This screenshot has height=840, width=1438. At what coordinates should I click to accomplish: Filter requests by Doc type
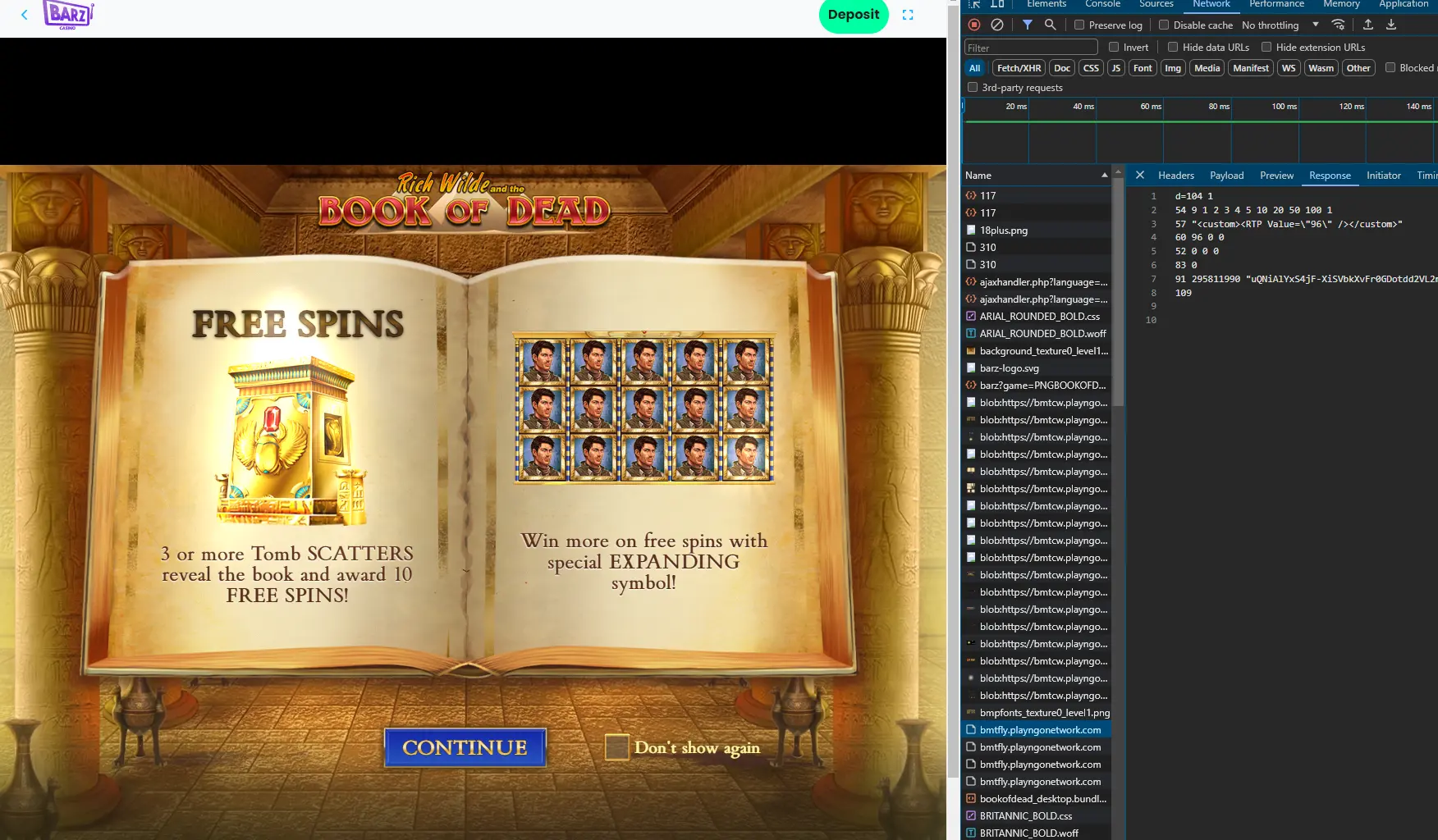[1062, 68]
